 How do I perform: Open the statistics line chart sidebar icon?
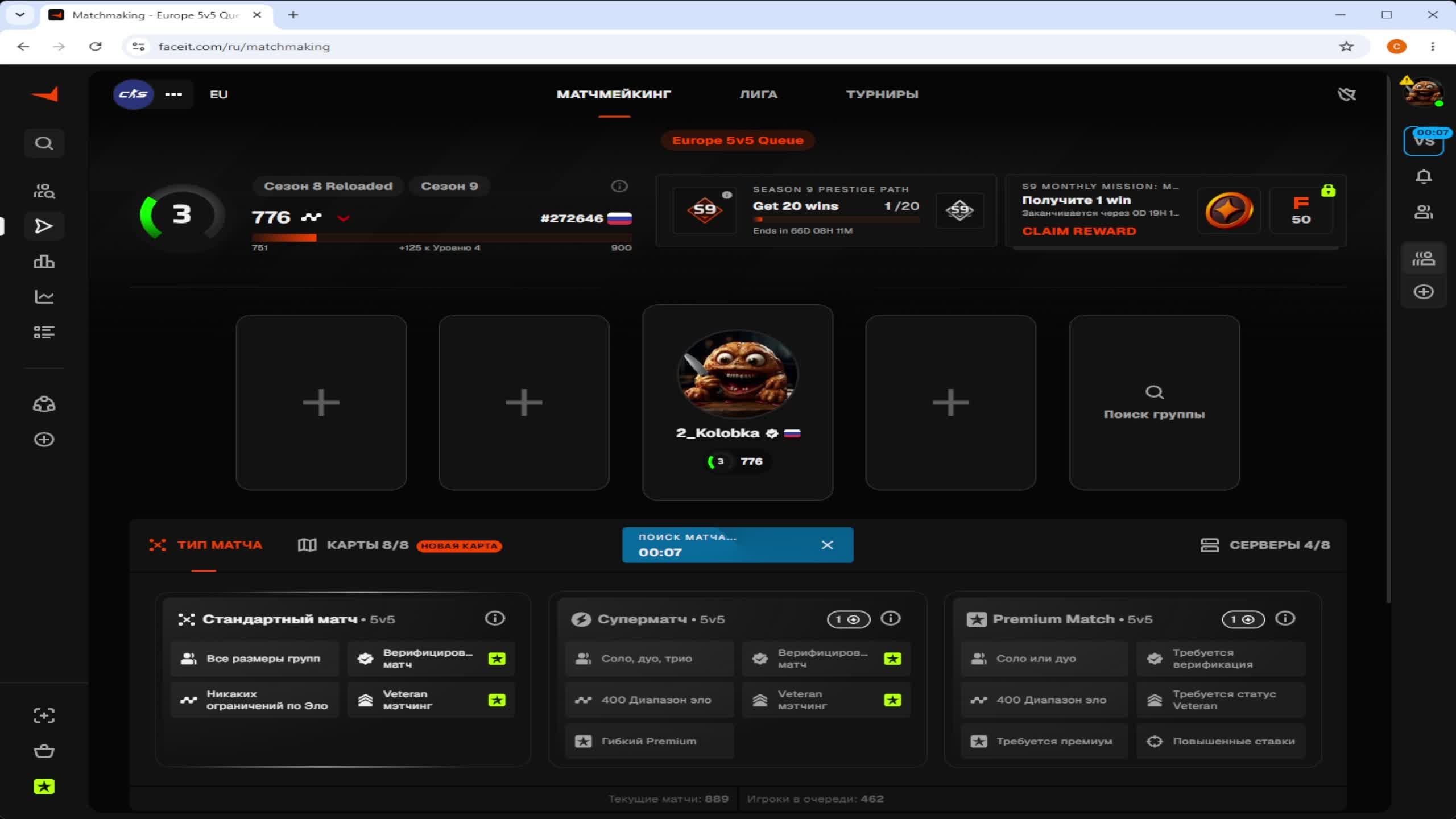coord(44,297)
